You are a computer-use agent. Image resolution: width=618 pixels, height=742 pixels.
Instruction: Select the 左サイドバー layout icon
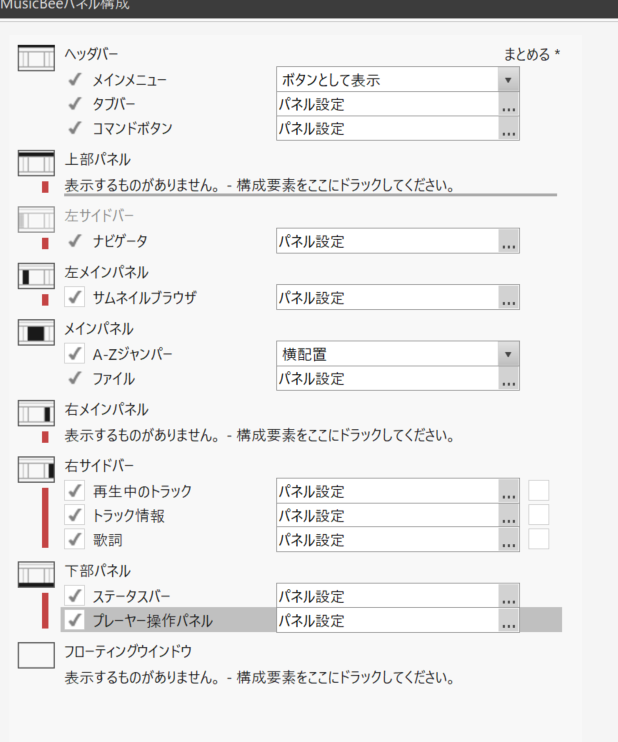point(36,219)
